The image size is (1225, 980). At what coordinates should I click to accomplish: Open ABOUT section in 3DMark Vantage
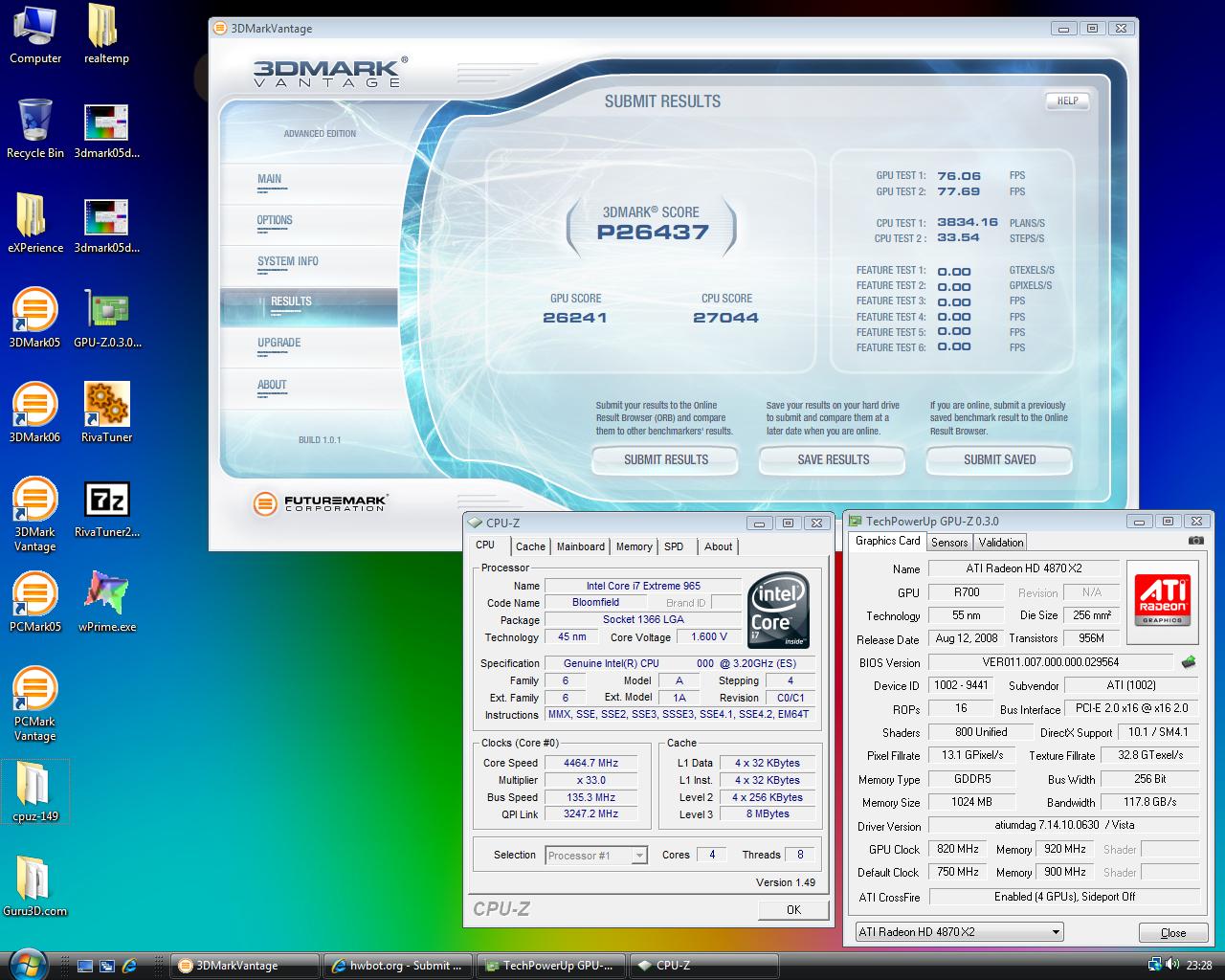pos(309,388)
